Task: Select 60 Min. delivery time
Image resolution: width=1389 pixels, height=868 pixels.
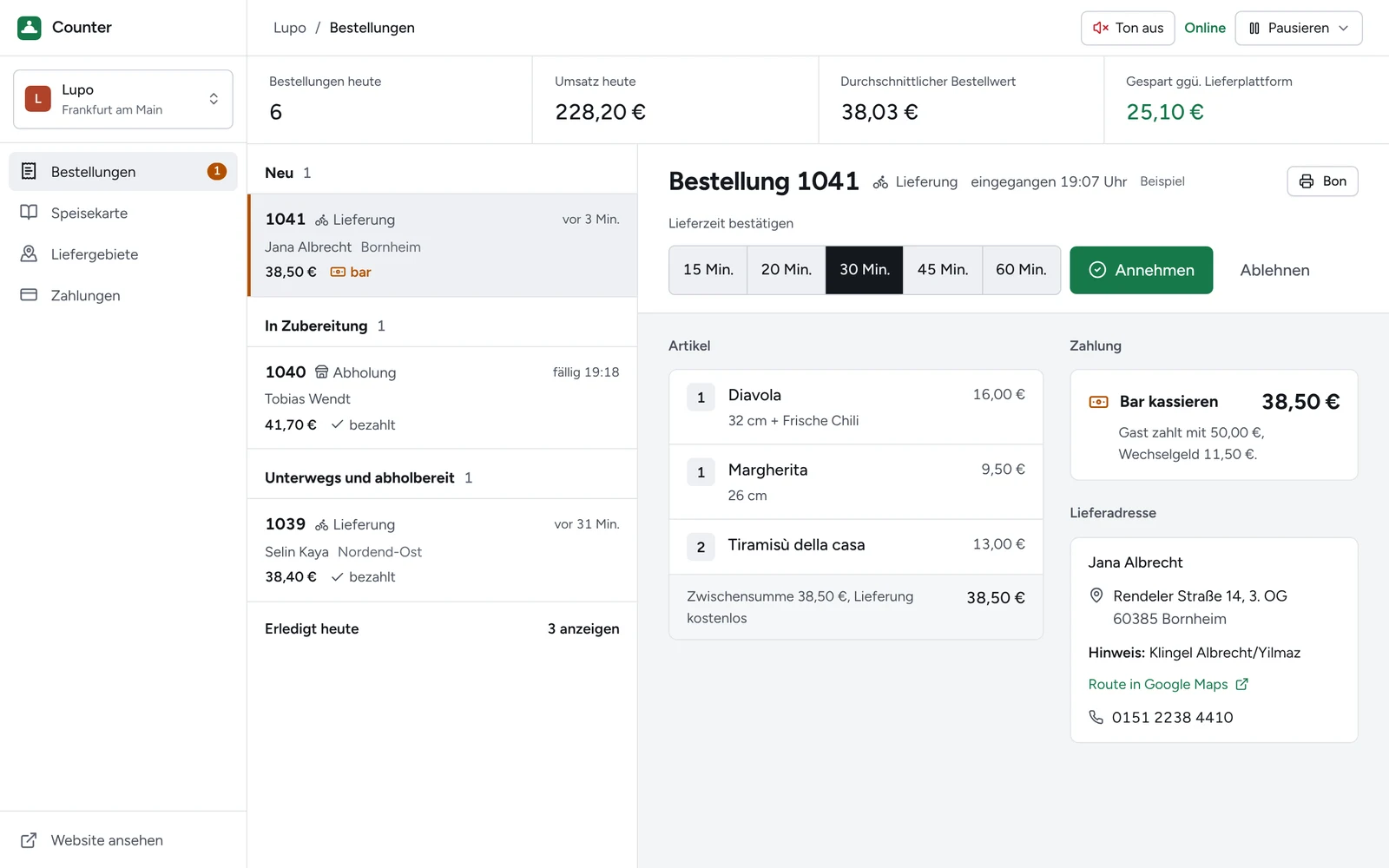Action: pyautogui.click(x=1022, y=270)
